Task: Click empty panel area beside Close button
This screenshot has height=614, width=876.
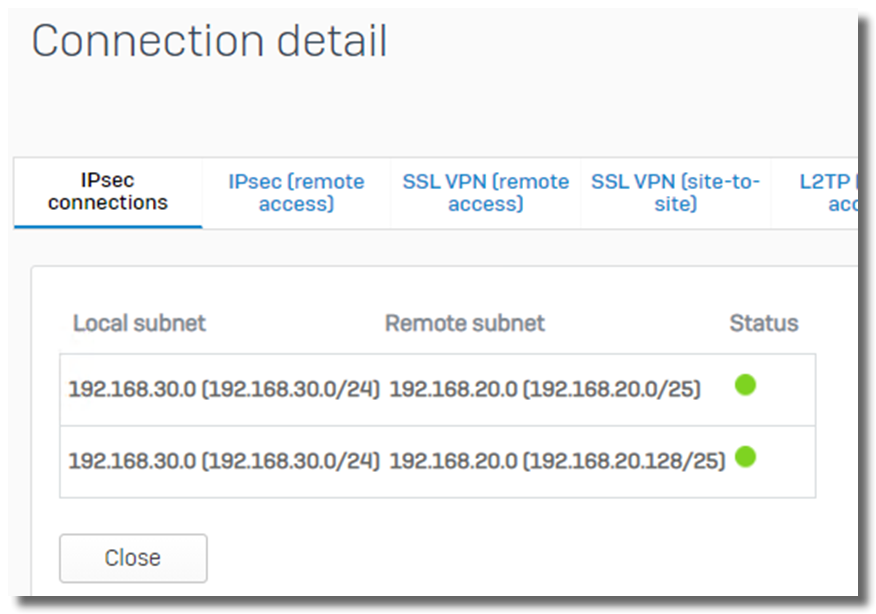Action: (x=503, y=558)
